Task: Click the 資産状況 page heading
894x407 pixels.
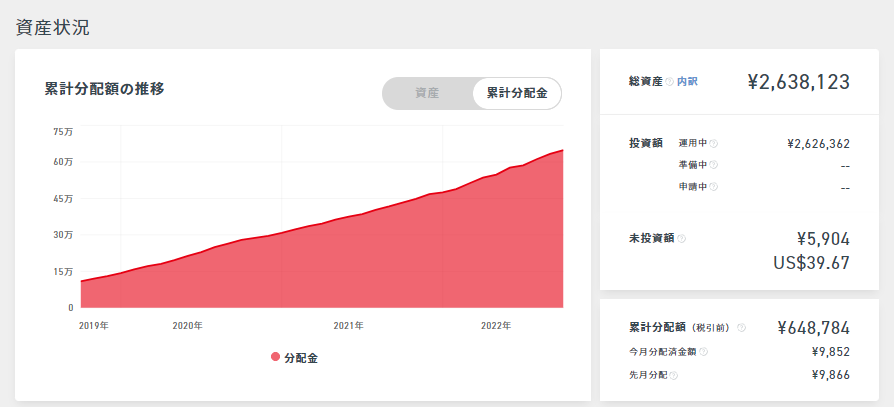Action: (x=52, y=27)
